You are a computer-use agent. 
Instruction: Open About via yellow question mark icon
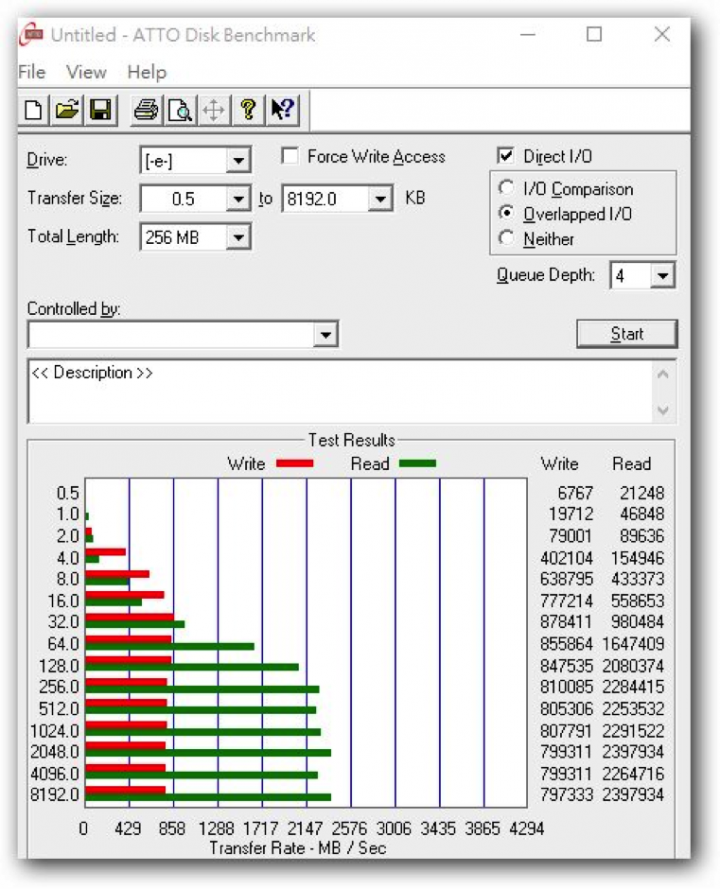point(248,109)
